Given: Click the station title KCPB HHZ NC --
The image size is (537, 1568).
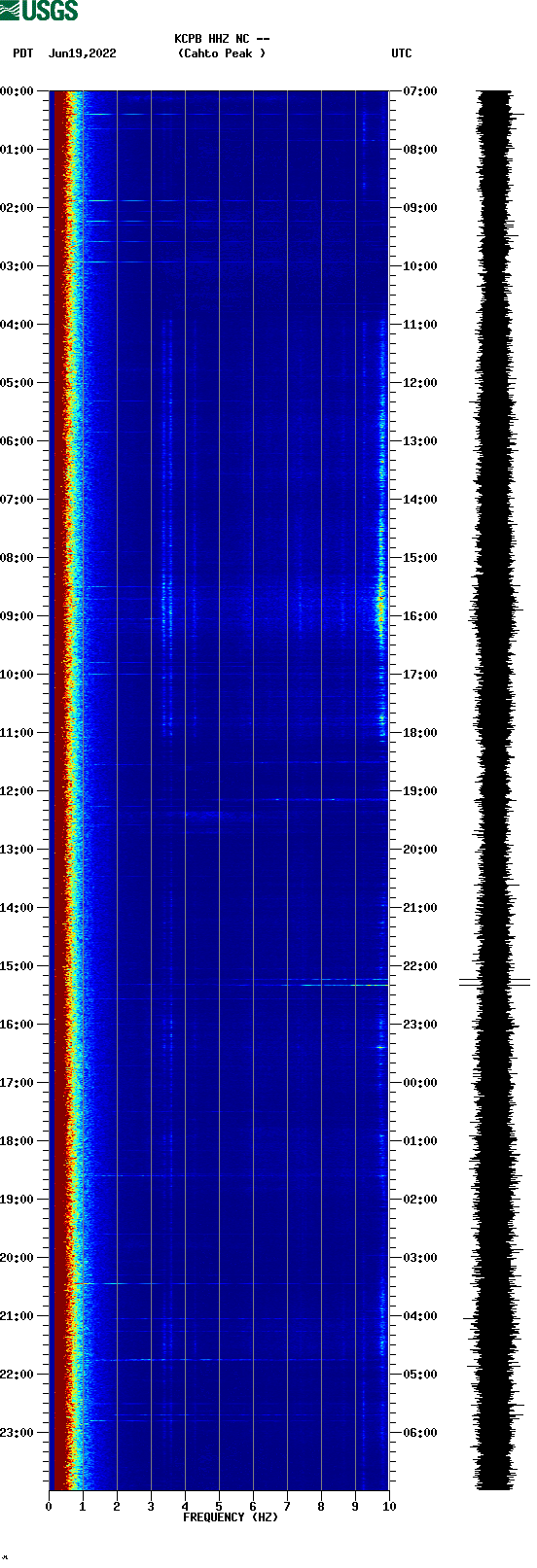Looking at the screenshot, I should click(x=222, y=39).
